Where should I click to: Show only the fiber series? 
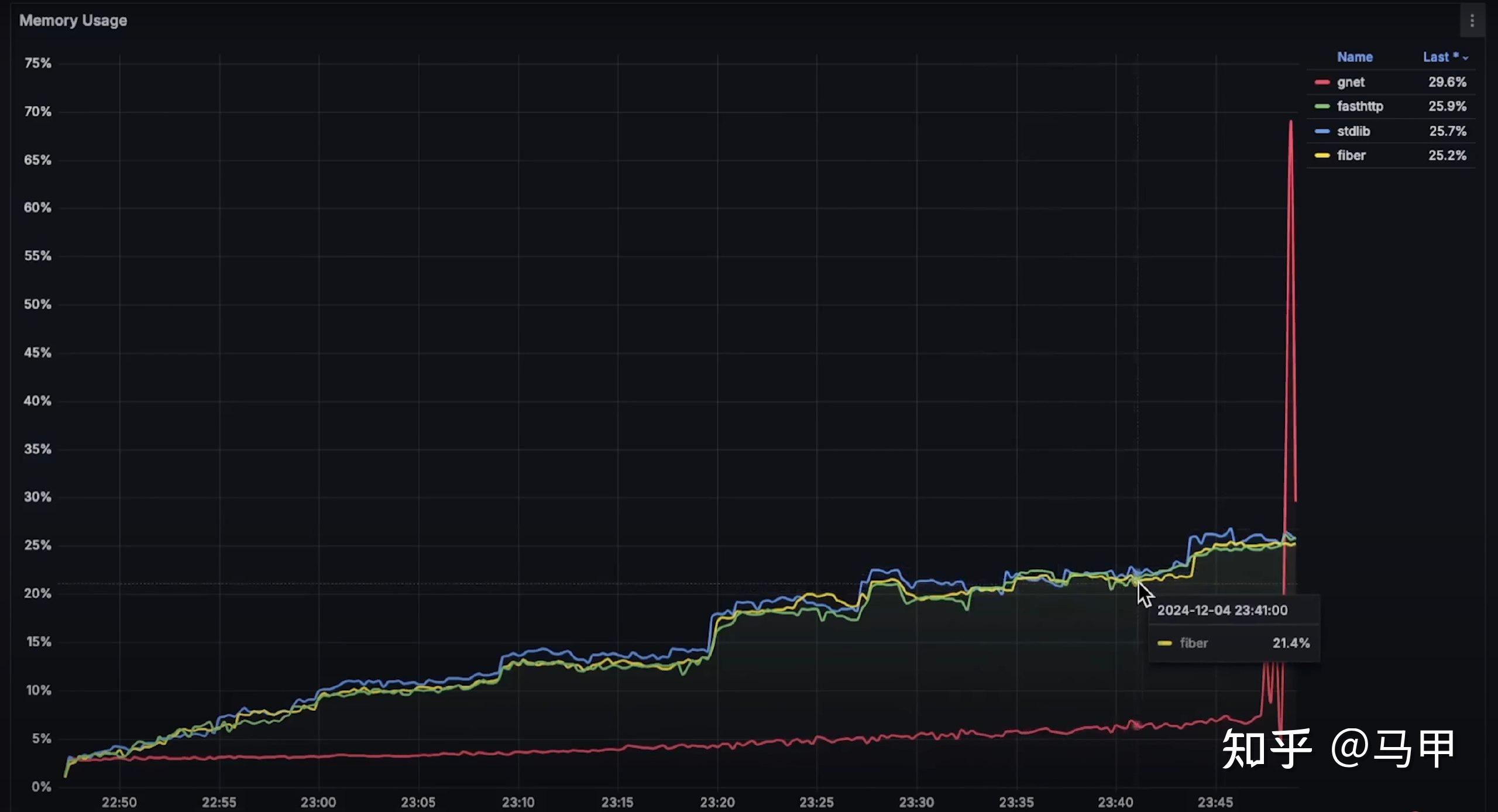[x=1351, y=156]
